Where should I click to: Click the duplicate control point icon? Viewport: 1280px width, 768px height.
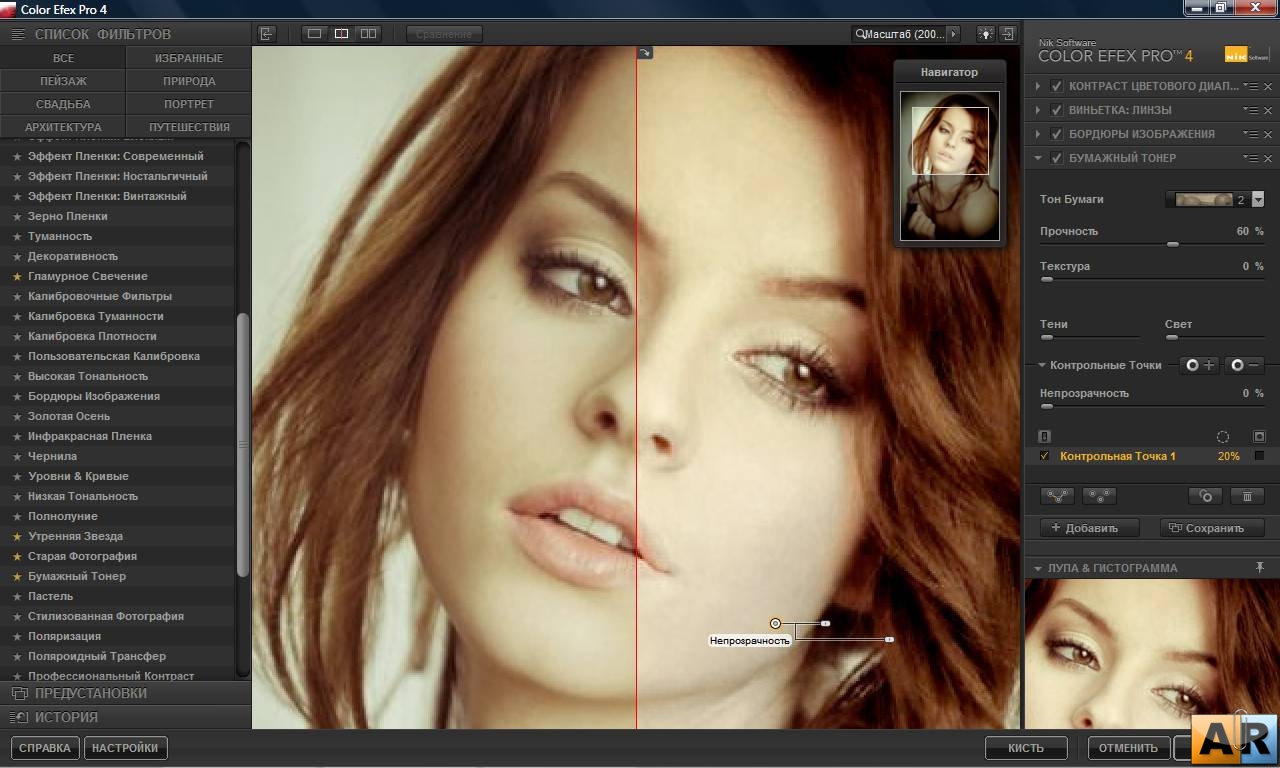[x=1204, y=496]
